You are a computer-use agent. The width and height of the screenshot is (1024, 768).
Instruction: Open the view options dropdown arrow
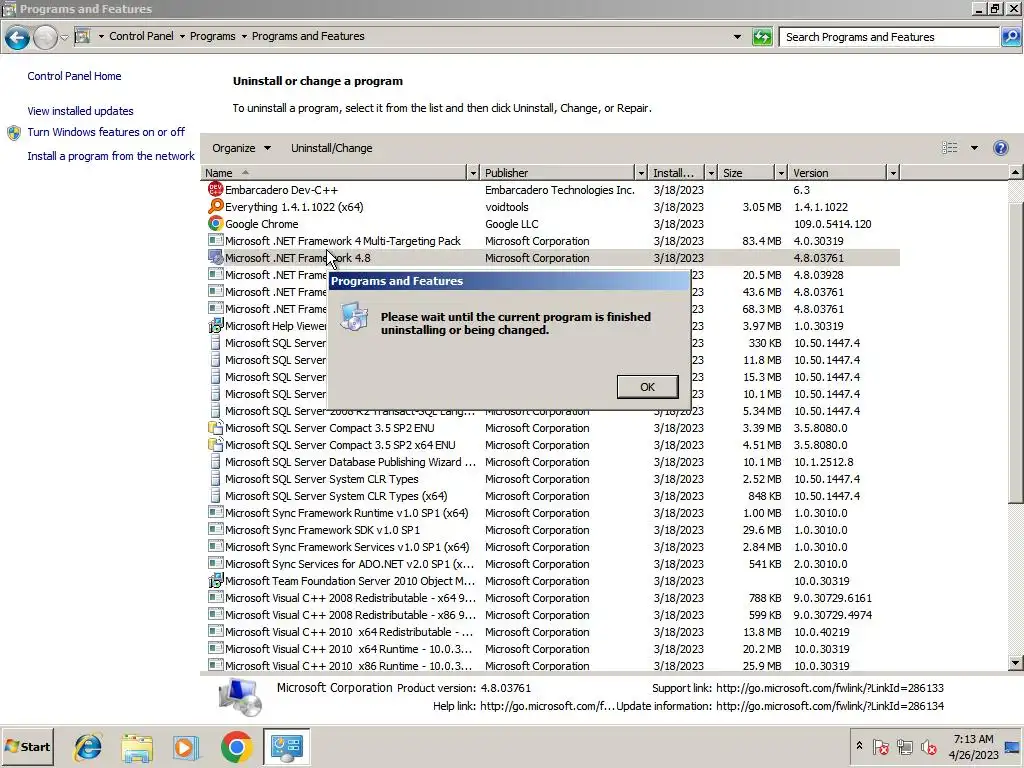coord(974,148)
